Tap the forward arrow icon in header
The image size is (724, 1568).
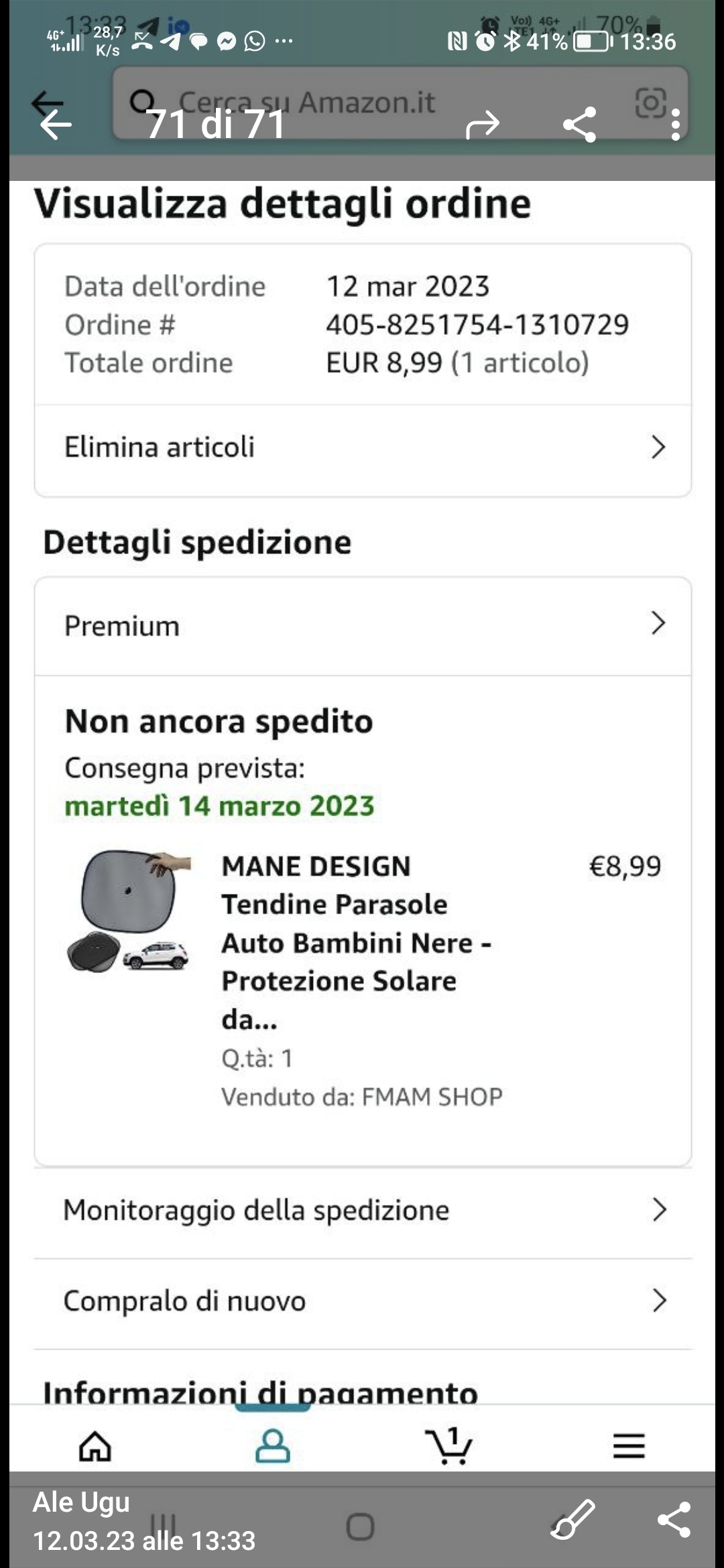pyautogui.click(x=483, y=124)
